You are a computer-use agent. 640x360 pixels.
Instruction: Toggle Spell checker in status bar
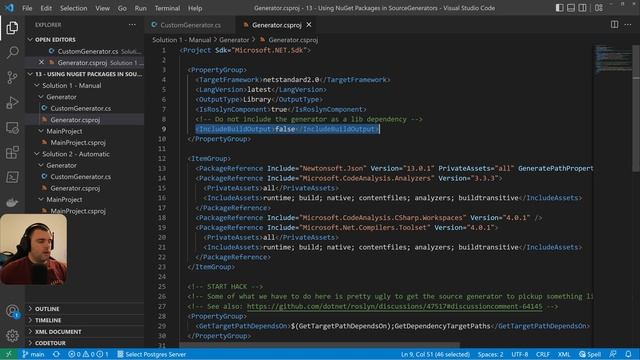[x=590, y=354]
